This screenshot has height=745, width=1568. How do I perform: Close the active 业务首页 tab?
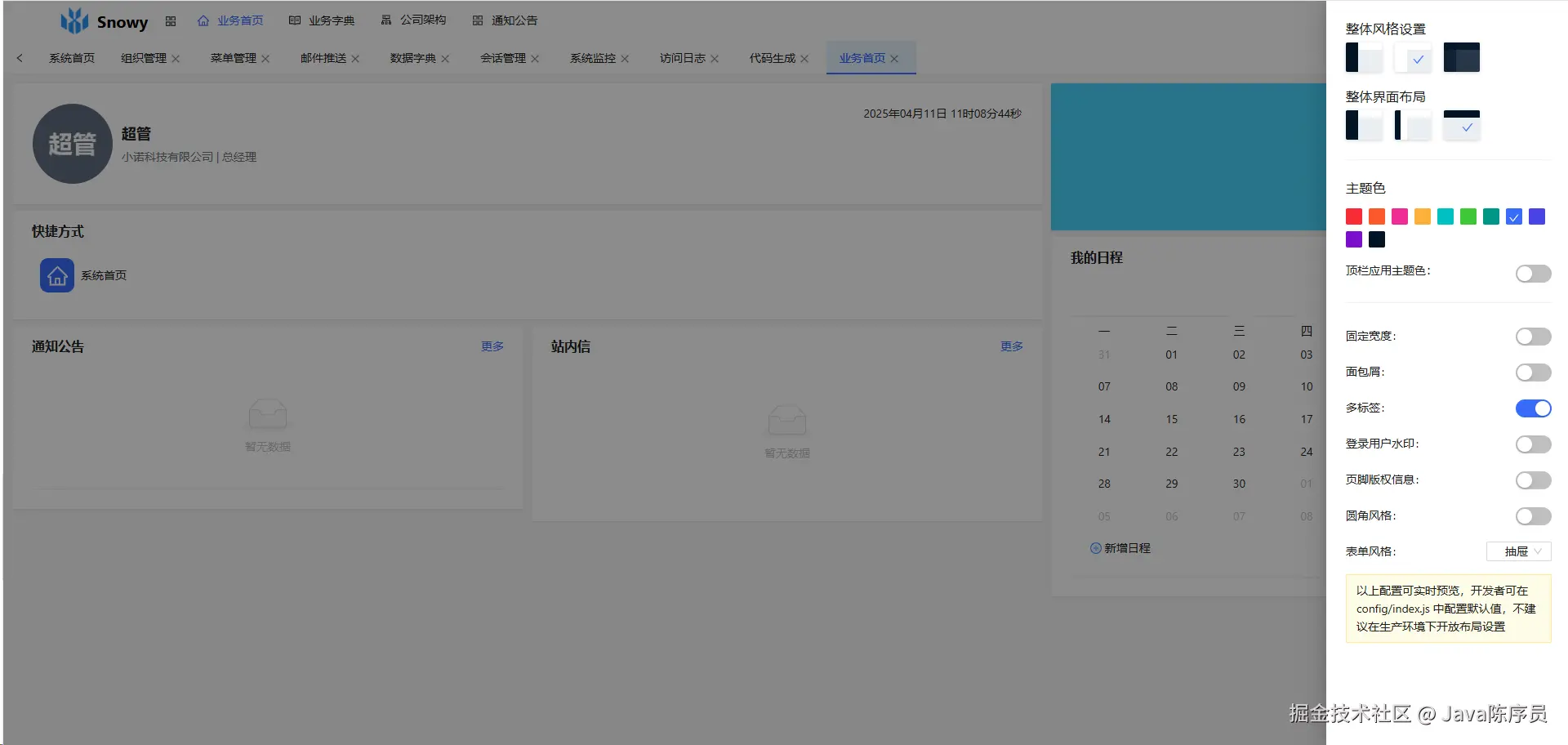click(x=894, y=59)
